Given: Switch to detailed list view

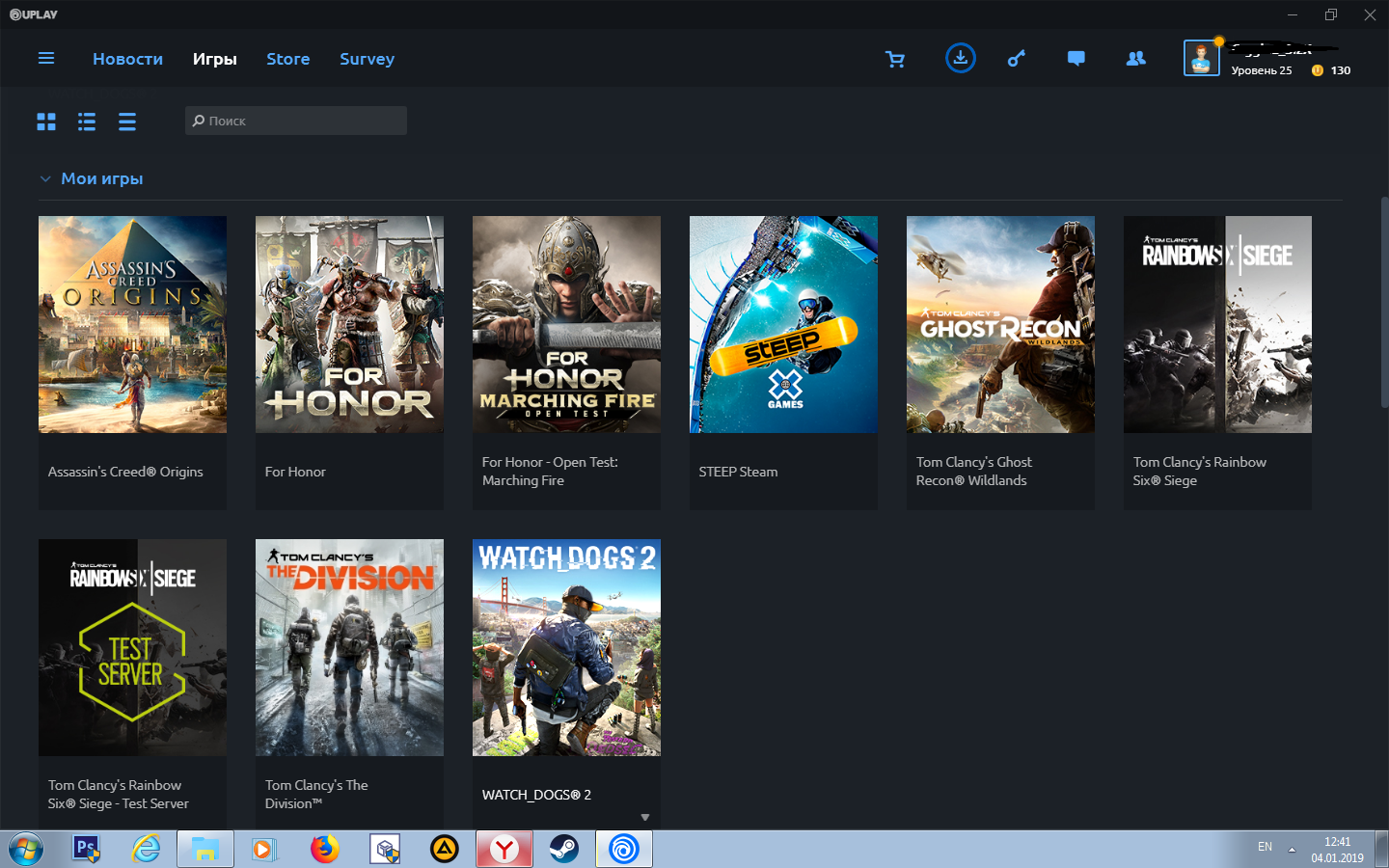Looking at the screenshot, I should 87,121.
